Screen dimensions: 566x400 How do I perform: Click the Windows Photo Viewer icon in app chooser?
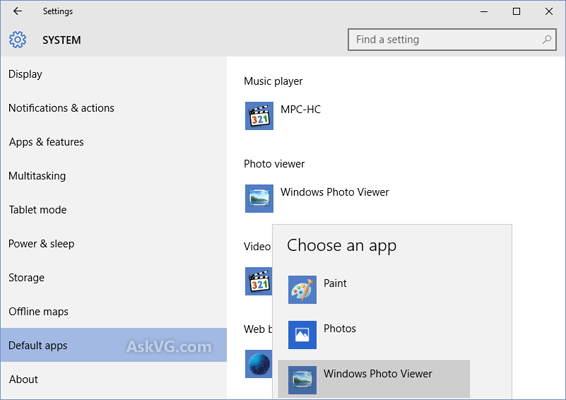click(302, 380)
